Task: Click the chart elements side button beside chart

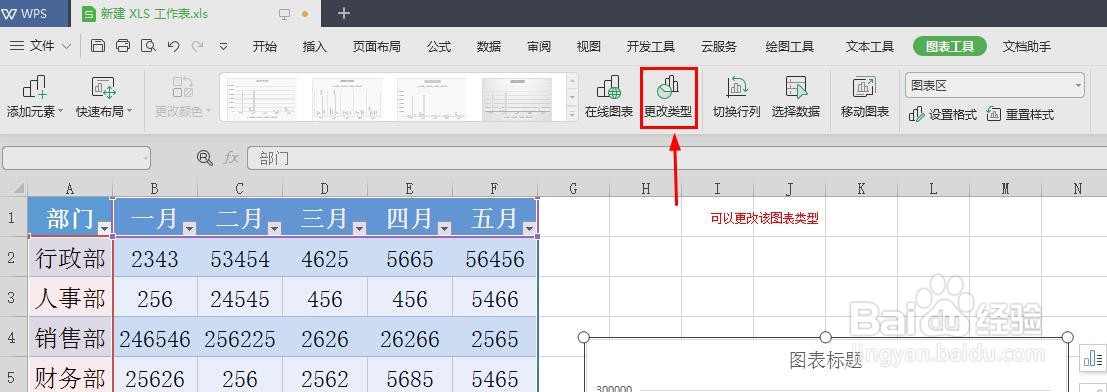Action: click(x=1092, y=358)
